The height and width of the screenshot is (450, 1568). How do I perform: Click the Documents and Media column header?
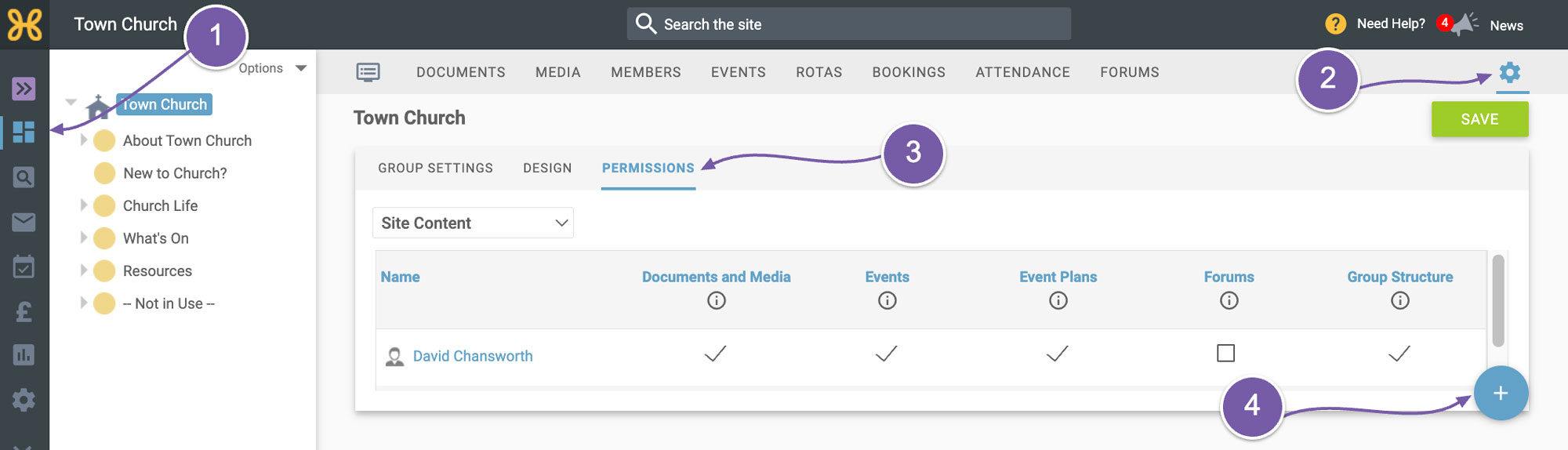(x=717, y=277)
